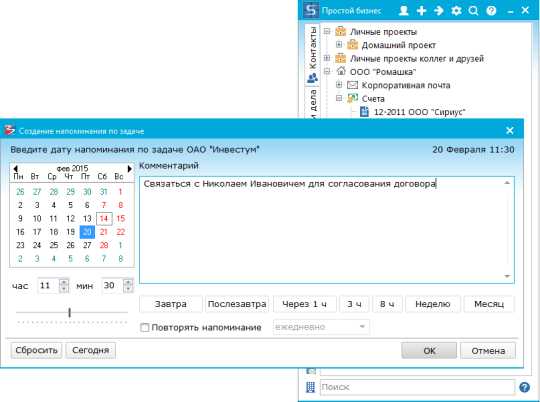Click the building icon beside search field
The width and height of the screenshot is (540, 402).
pyautogui.click(x=310, y=387)
